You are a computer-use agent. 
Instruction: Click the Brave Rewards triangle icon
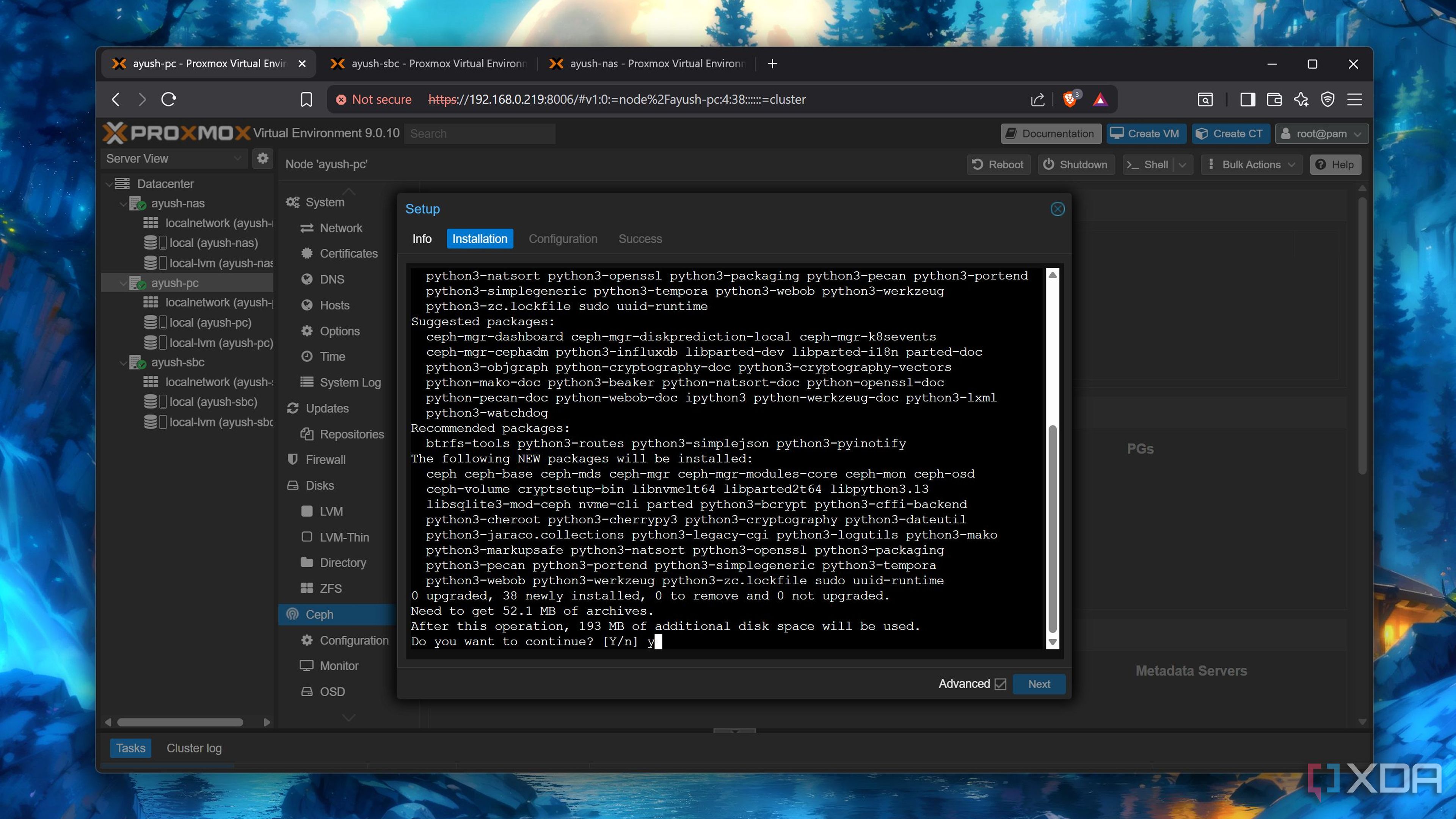1100,100
